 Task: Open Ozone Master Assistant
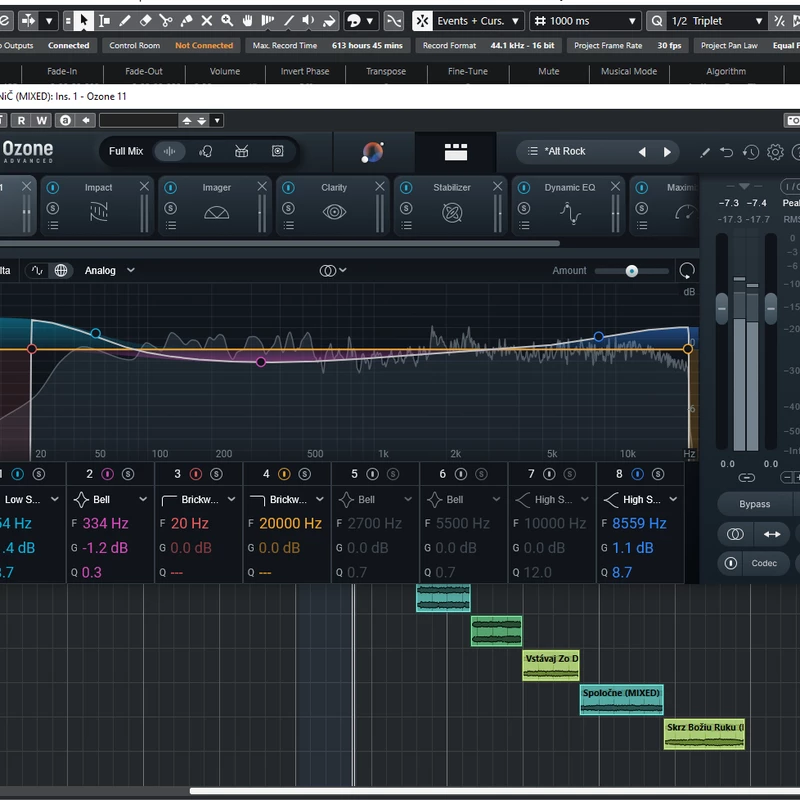coord(373,152)
